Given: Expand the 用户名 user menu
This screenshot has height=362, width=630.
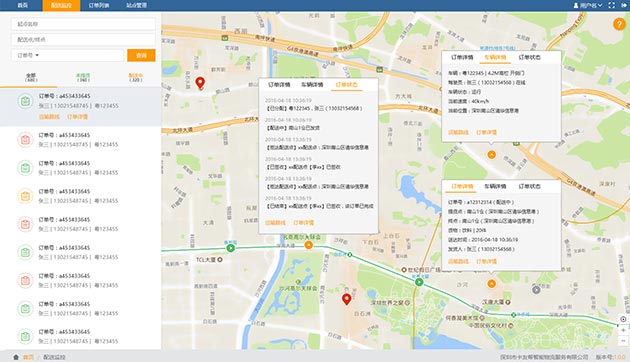Looking at the screenshot, I should tap(588, 5).
